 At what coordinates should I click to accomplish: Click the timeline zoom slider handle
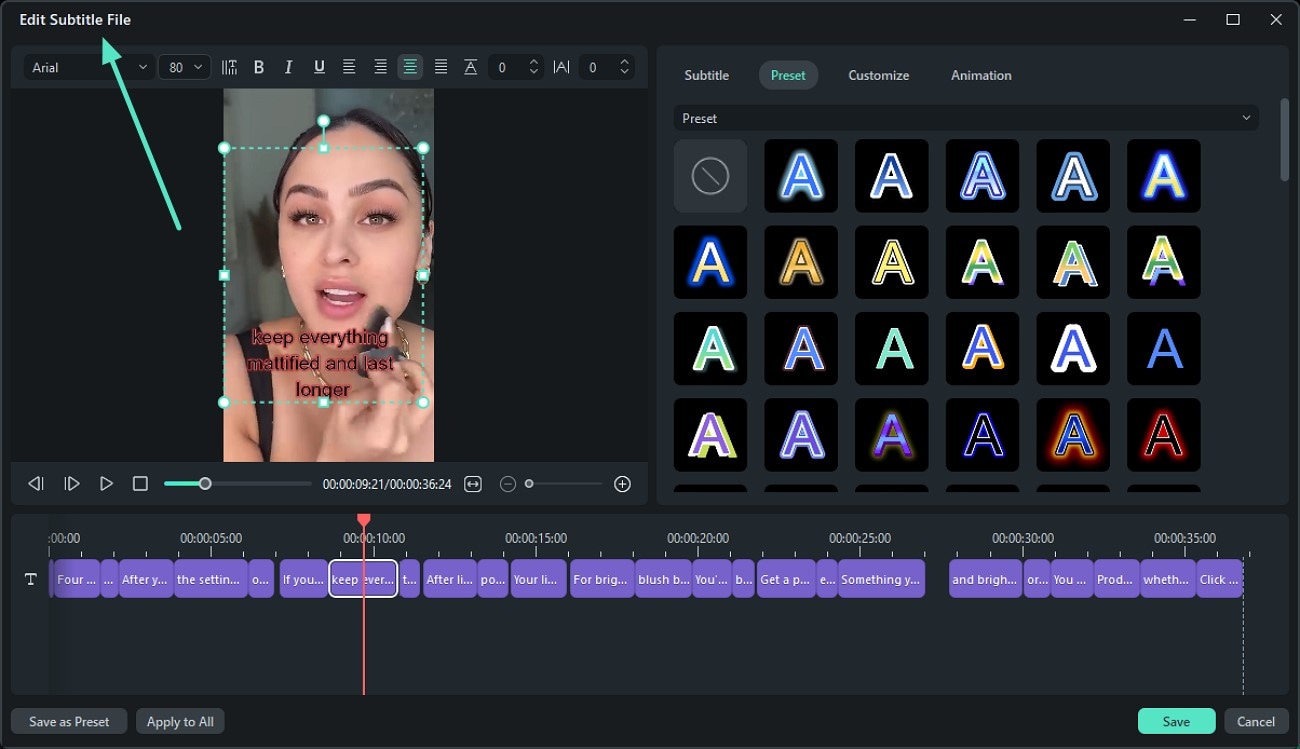[x=529, y=484]
